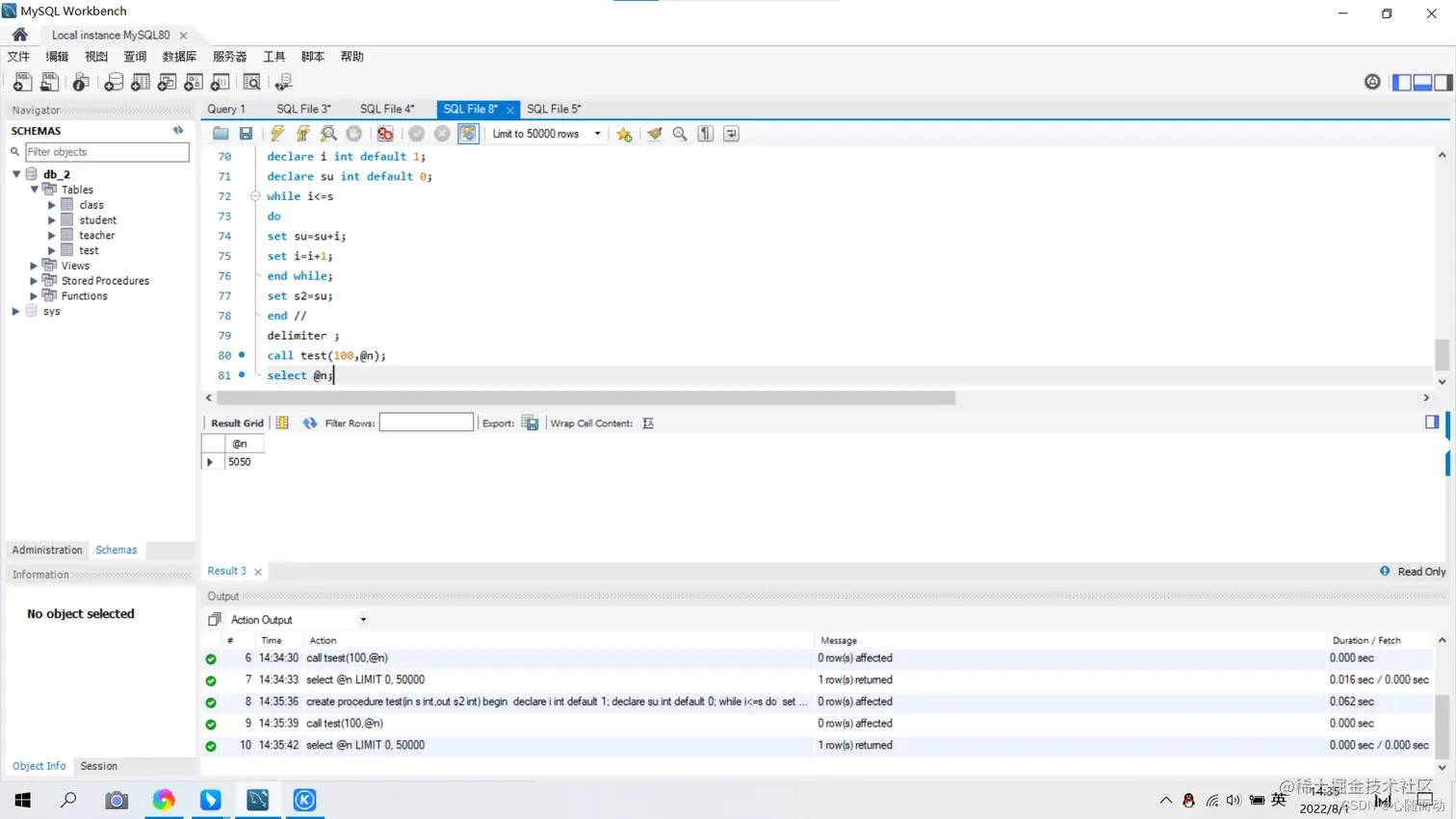Switch to the SQL File 4 tab
The width and height of the screenshot is (1456, 819).
click(x=387, y=109)
